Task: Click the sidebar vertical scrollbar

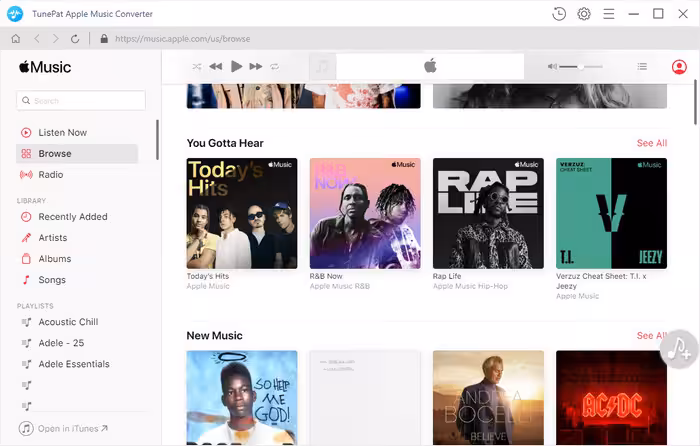Action: (157, 139)
